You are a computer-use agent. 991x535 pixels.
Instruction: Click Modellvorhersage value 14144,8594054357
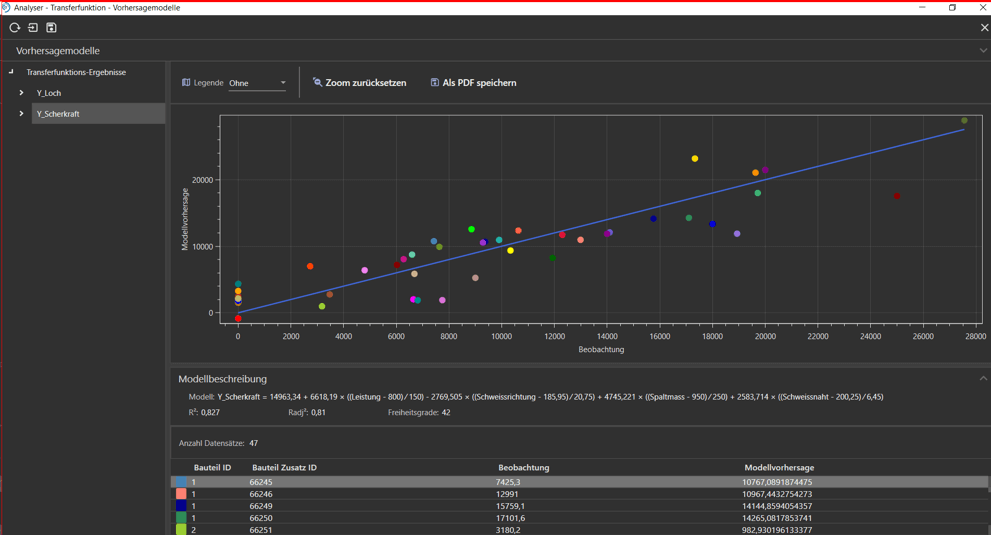777,506
